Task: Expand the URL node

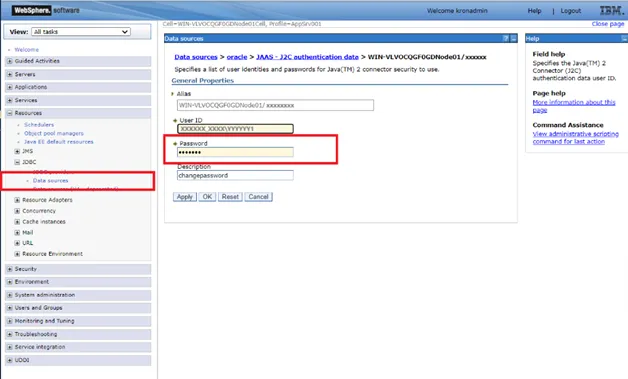Action: (x=17, y=243)
